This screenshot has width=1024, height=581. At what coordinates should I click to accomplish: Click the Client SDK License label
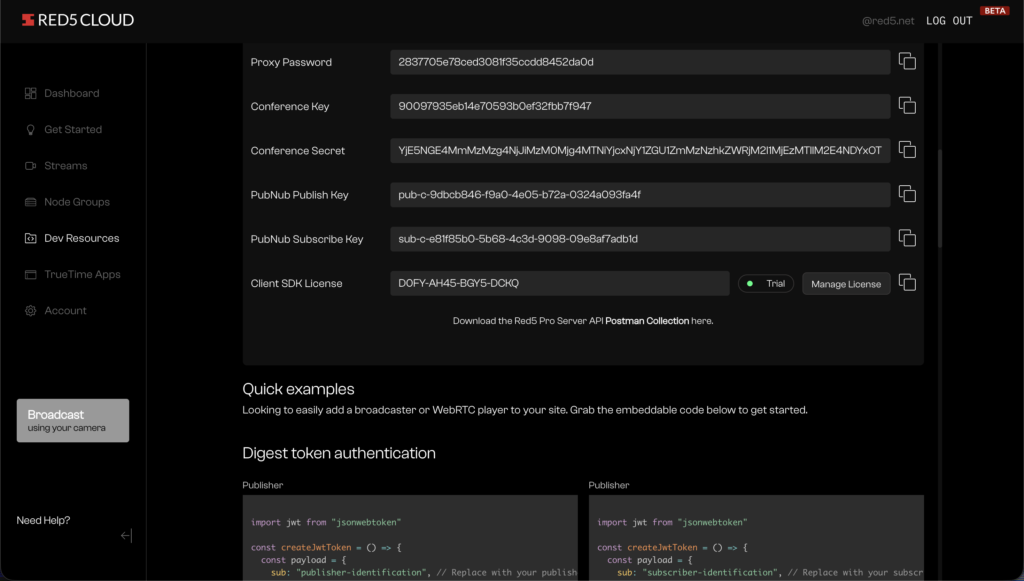pos(296,283)
